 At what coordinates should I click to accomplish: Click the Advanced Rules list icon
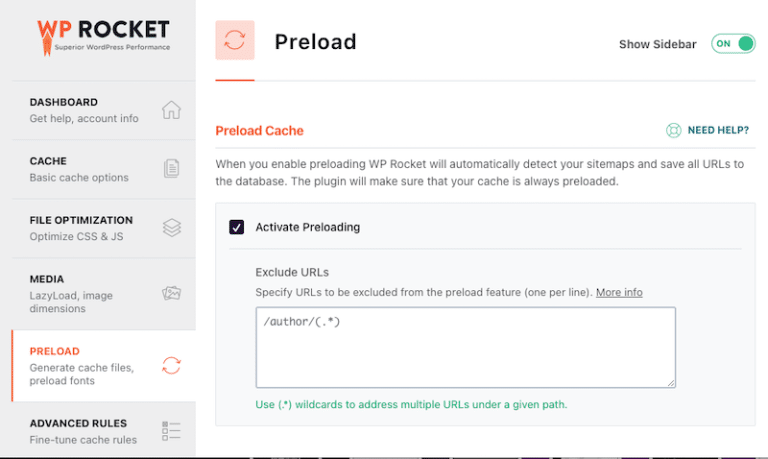pos(171,431)
